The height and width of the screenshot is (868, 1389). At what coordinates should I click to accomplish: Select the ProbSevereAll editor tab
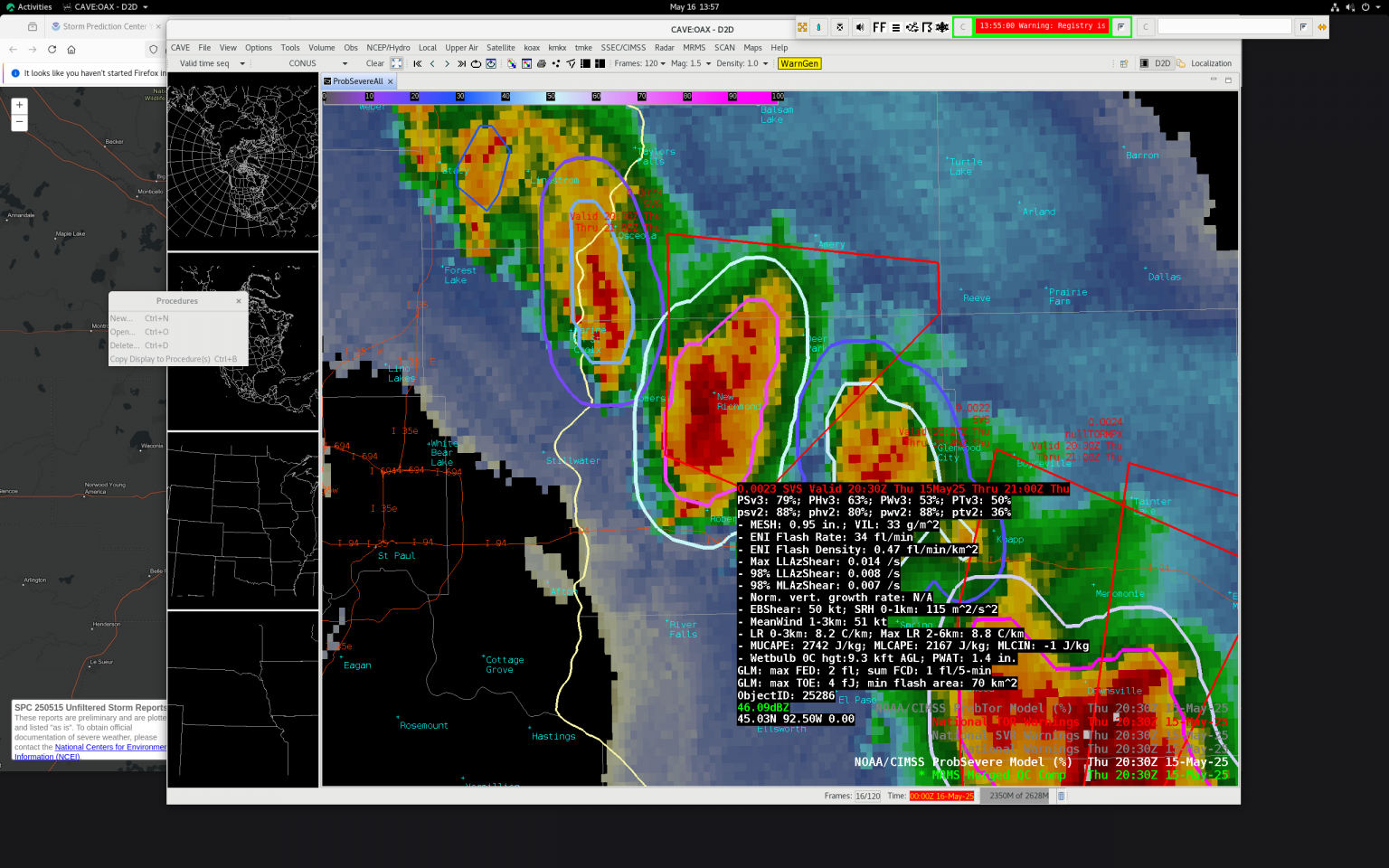358,81
